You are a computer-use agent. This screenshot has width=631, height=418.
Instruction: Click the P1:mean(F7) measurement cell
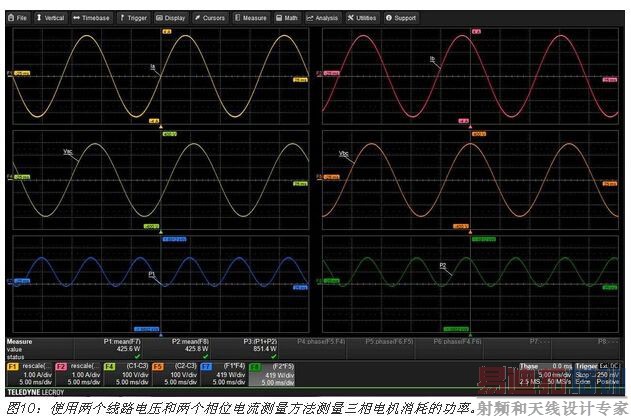108,349
